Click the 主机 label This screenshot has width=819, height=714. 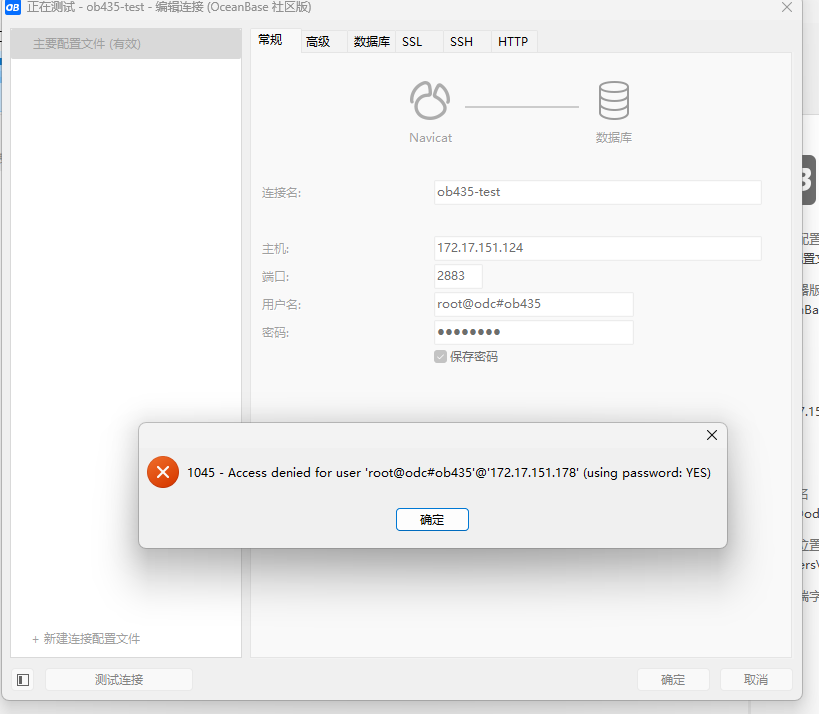(275, 249)
